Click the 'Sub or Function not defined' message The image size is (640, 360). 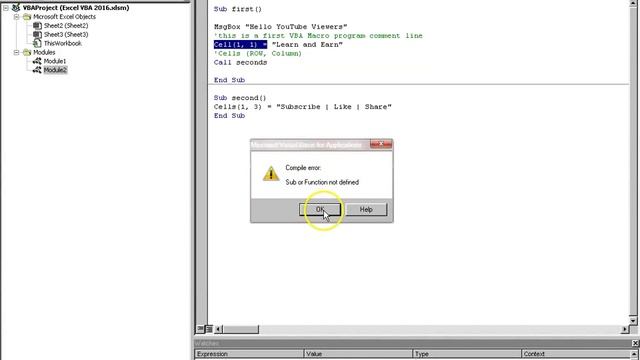tap(322, 182)
